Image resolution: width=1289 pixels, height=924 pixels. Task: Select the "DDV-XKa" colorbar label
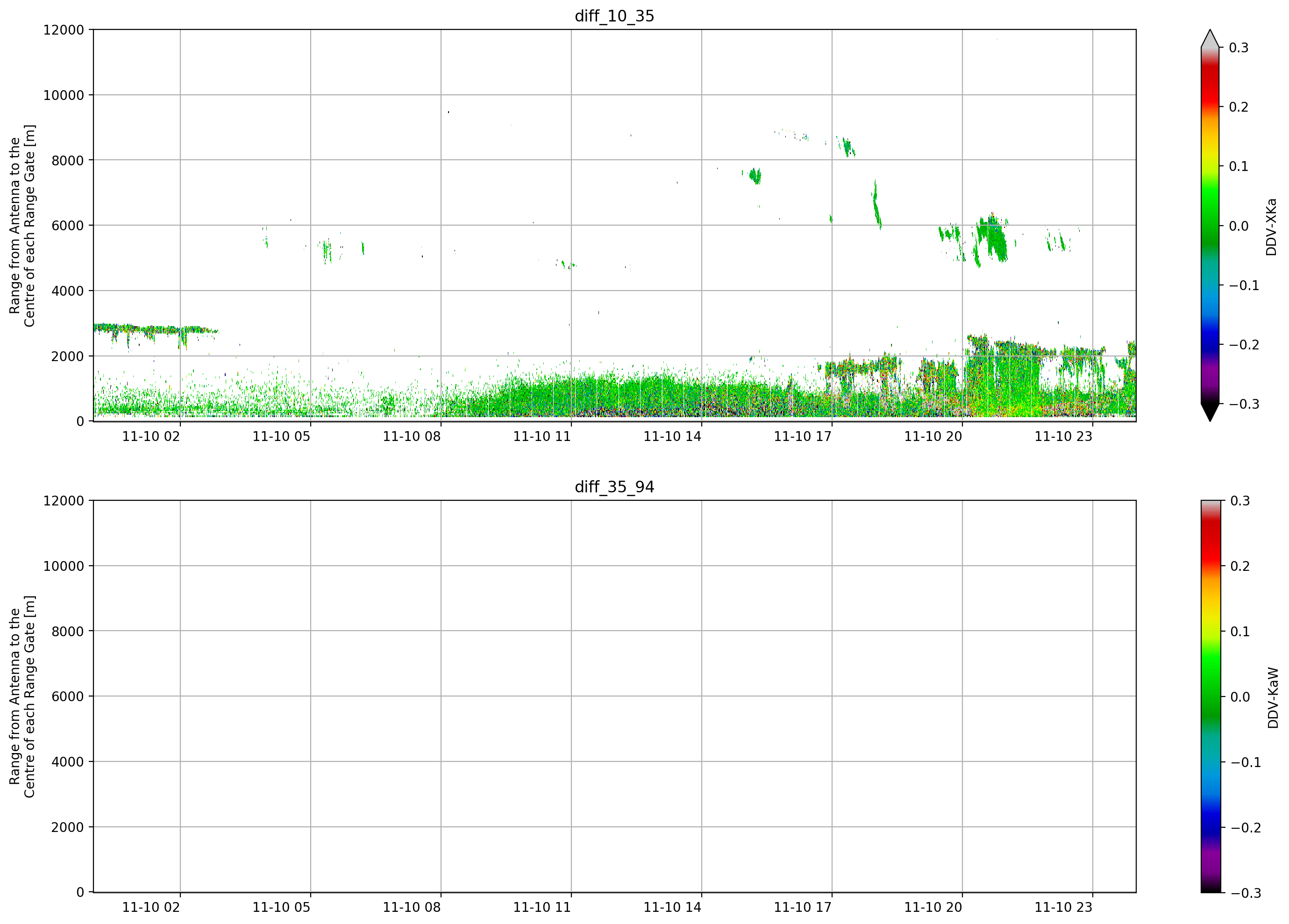coord(1271,227)
